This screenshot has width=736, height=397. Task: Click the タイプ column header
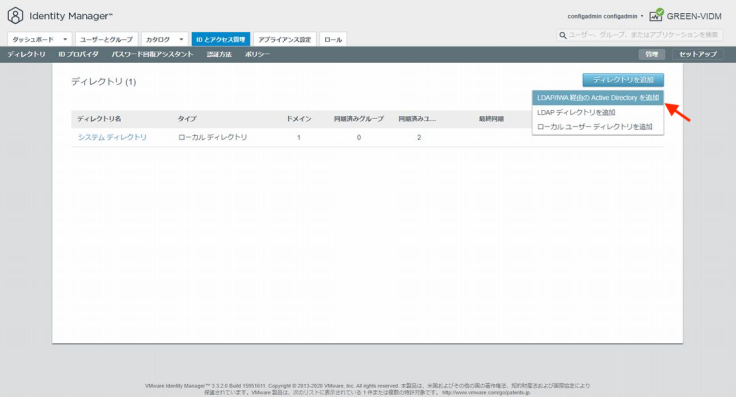point(187,119)
